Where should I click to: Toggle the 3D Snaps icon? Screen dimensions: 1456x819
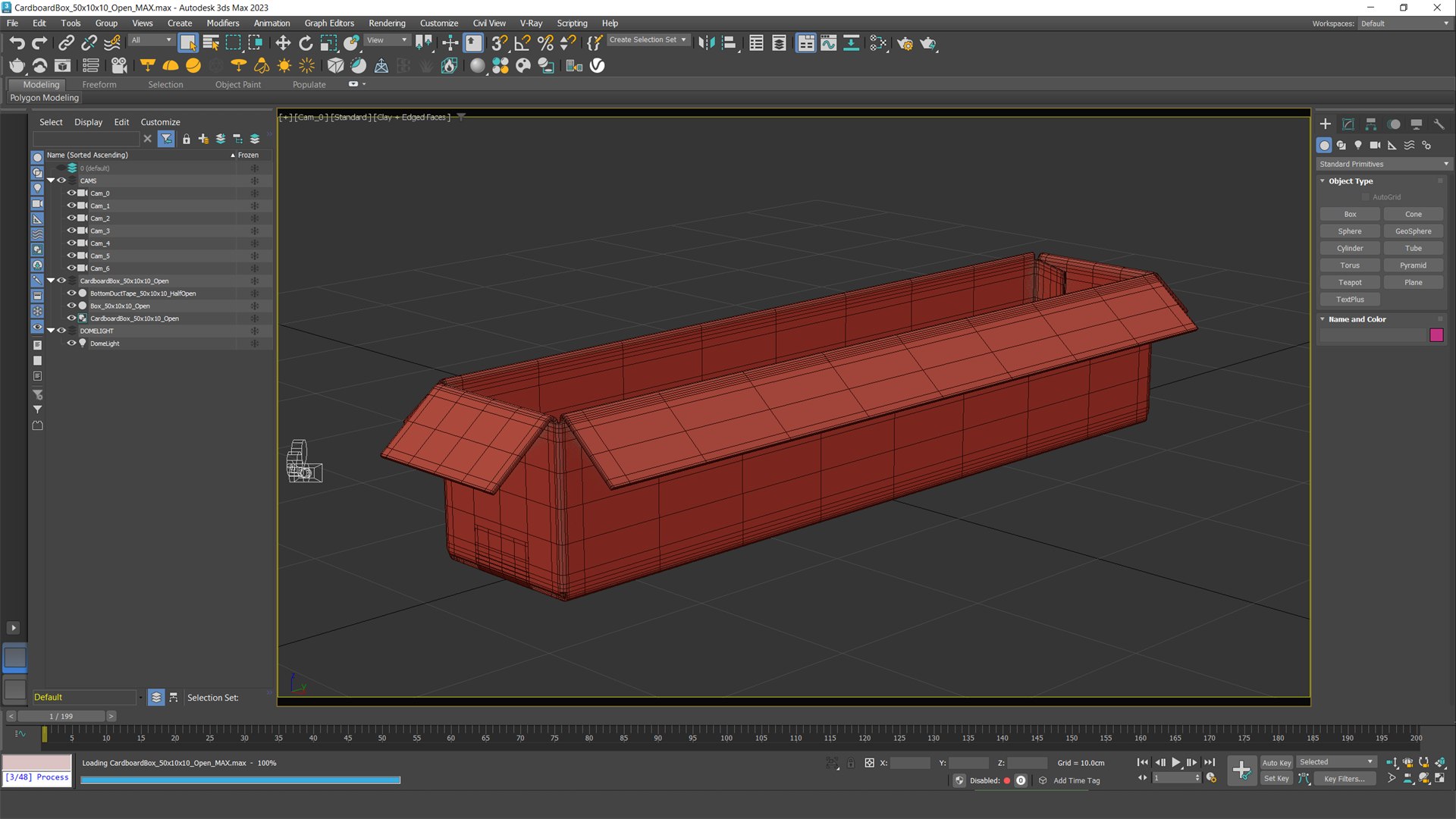499,43
